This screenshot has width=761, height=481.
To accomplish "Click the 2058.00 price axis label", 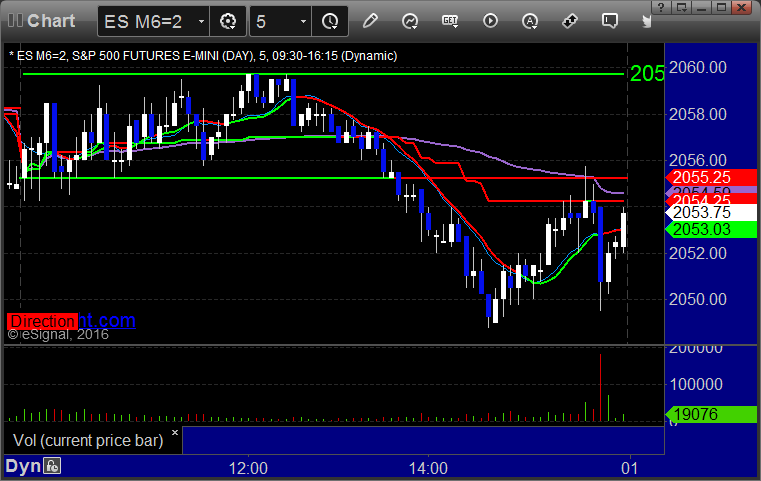I will (698, 115).
